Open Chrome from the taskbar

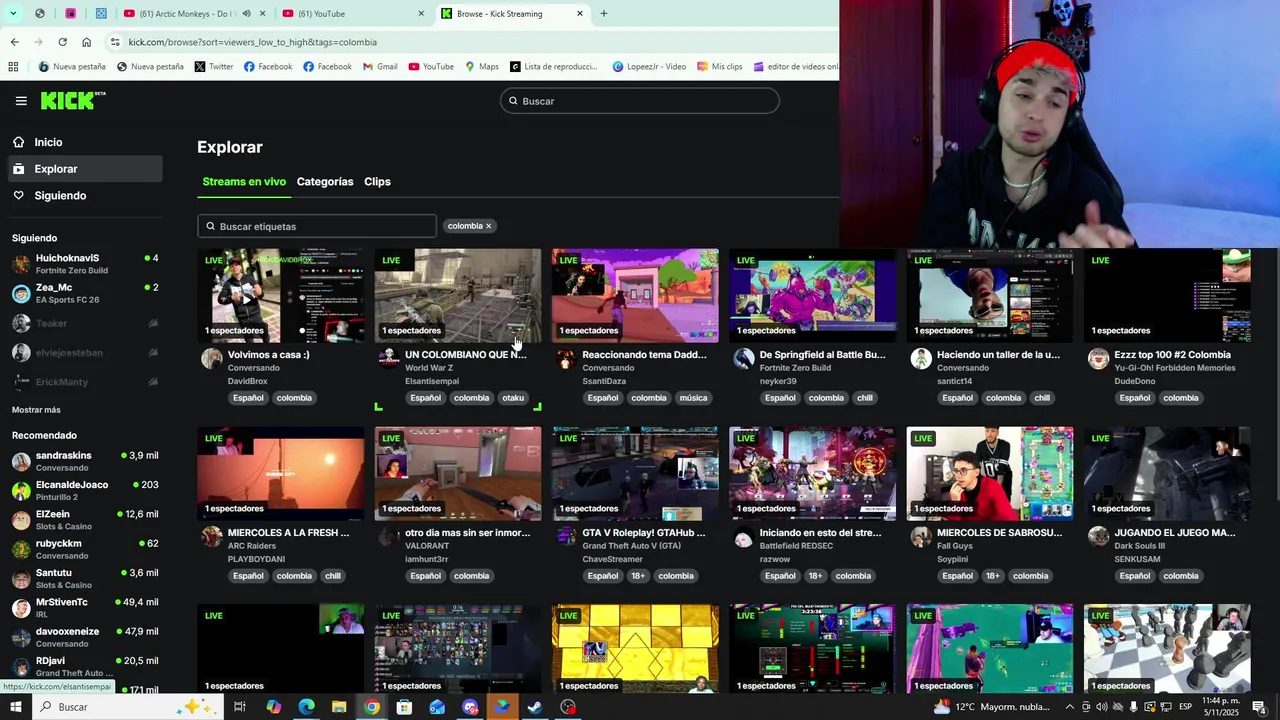(x=372, y=707)
